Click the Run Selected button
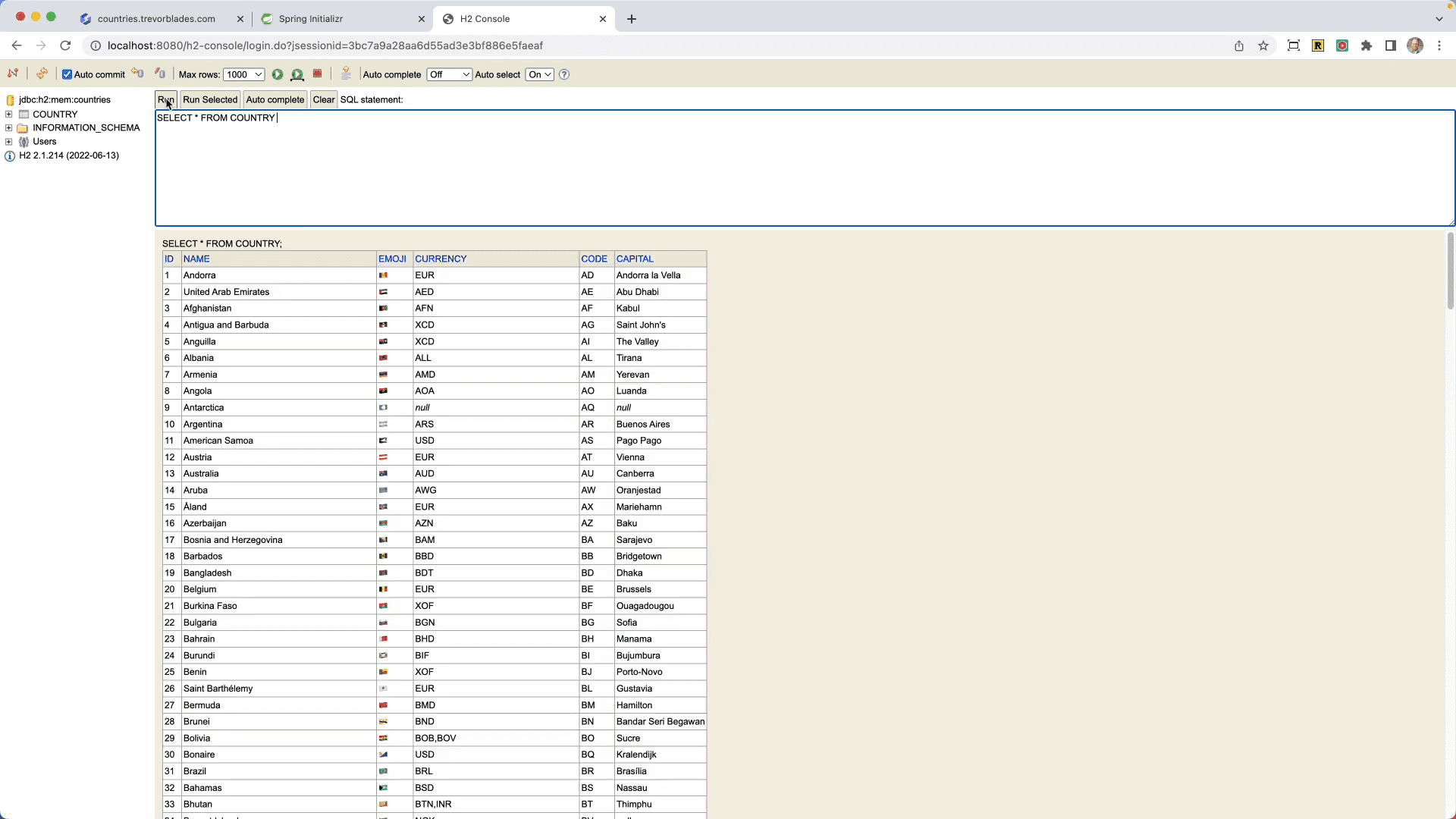Screen dimensions: 1456x819 (210, 99)
